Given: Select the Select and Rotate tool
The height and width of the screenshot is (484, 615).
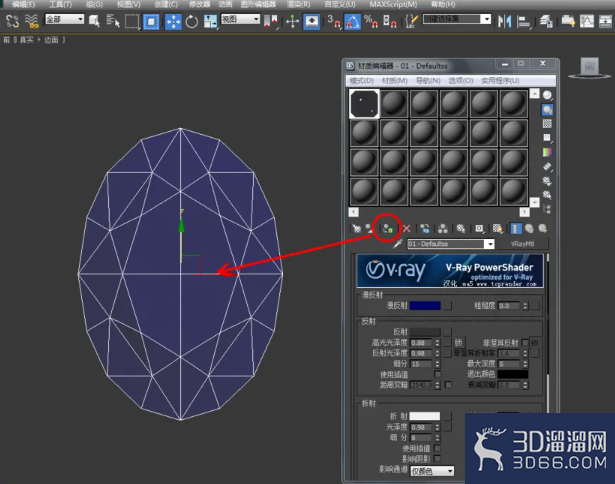Looking at the screenshot, I should [192, 21].
